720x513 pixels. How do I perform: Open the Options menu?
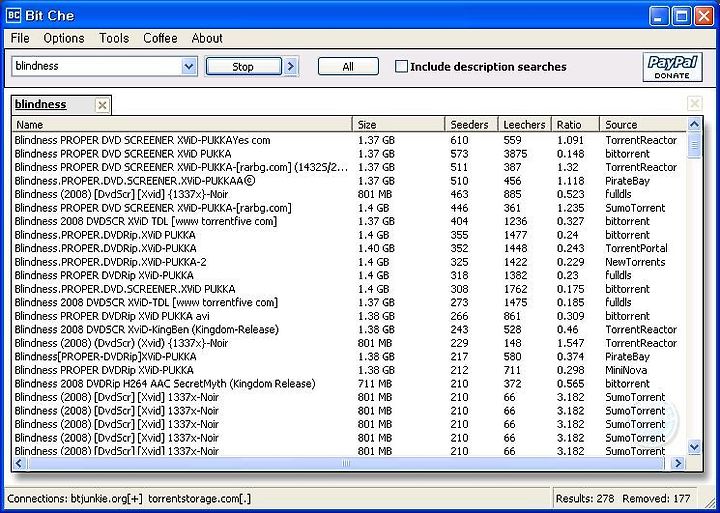(64, 38)
